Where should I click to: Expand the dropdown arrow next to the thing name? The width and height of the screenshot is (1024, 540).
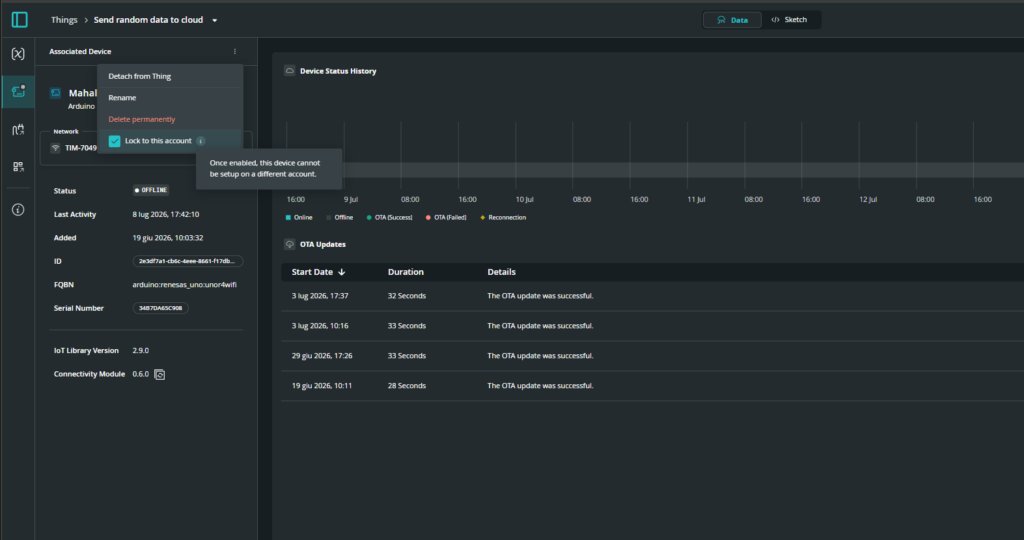214,20
